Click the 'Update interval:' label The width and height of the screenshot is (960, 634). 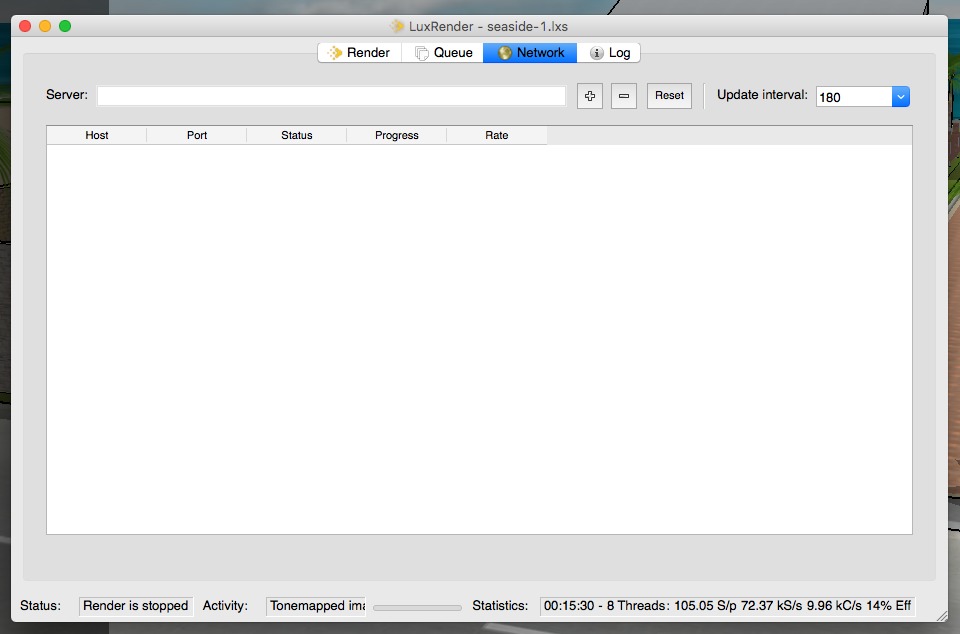point(762,95)
